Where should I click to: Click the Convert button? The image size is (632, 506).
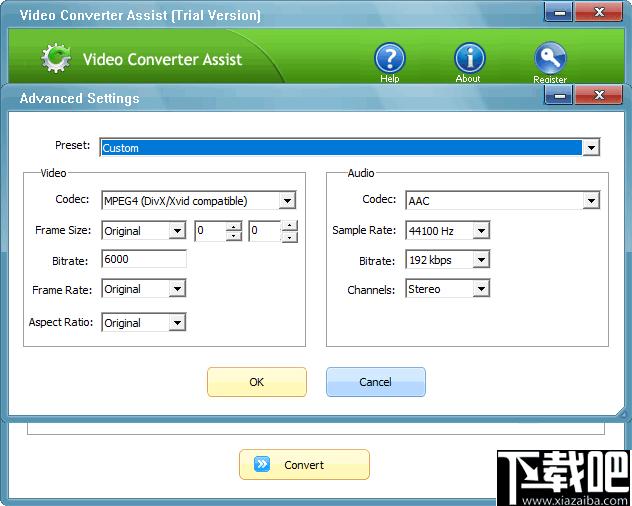point(304,464)
